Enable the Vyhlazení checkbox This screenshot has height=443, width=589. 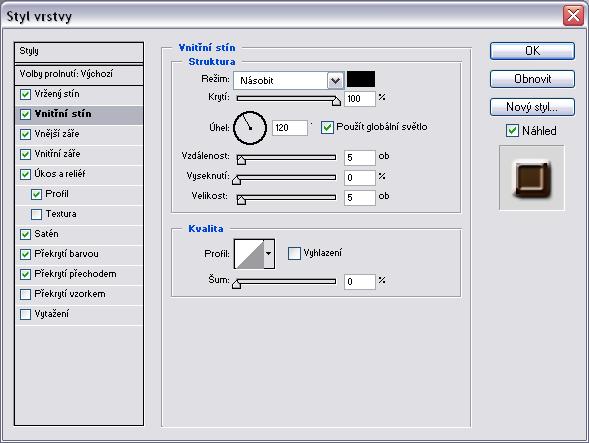tap(294, 253)
